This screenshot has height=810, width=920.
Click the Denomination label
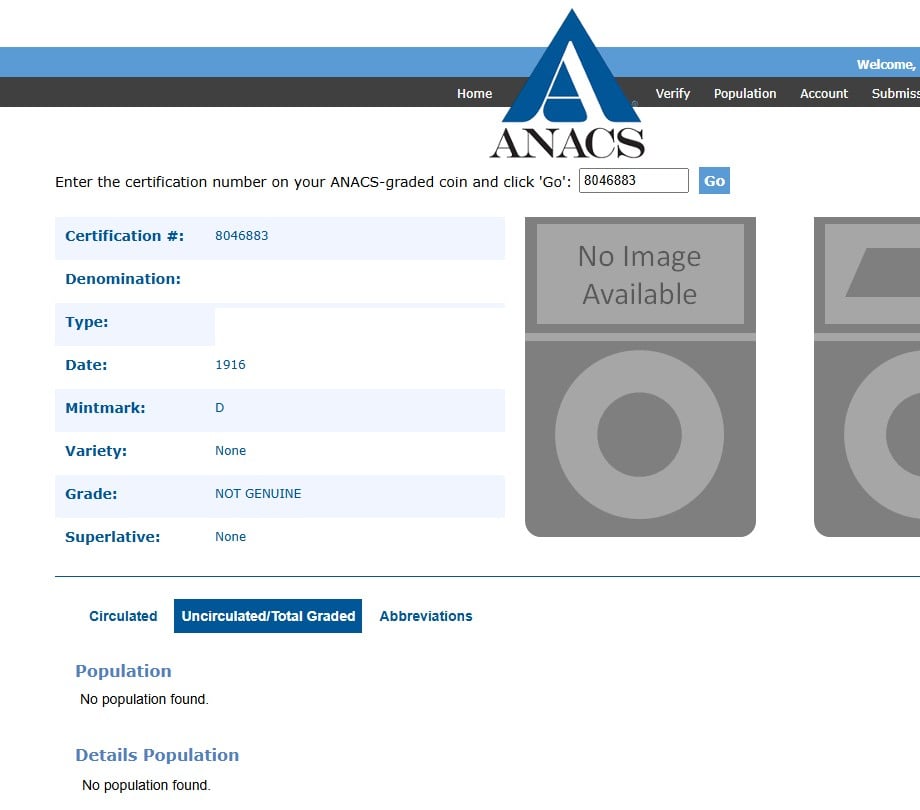123,279
